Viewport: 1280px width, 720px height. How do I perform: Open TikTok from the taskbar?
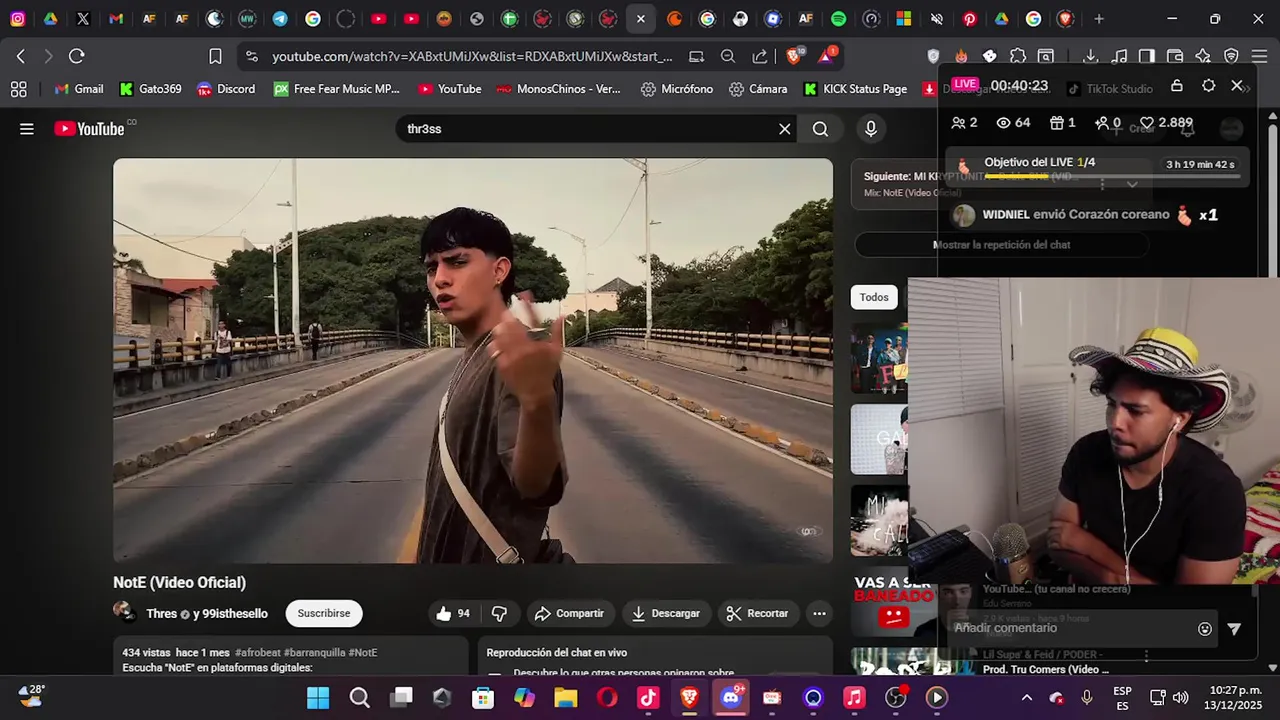point(648,698)
